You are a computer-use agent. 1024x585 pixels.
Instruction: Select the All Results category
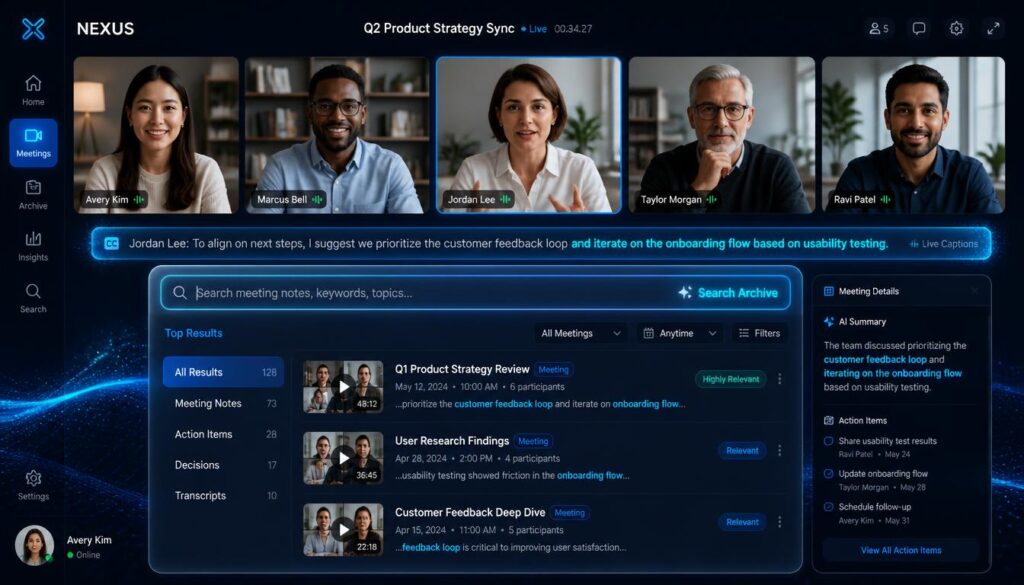tap(223, 372)
